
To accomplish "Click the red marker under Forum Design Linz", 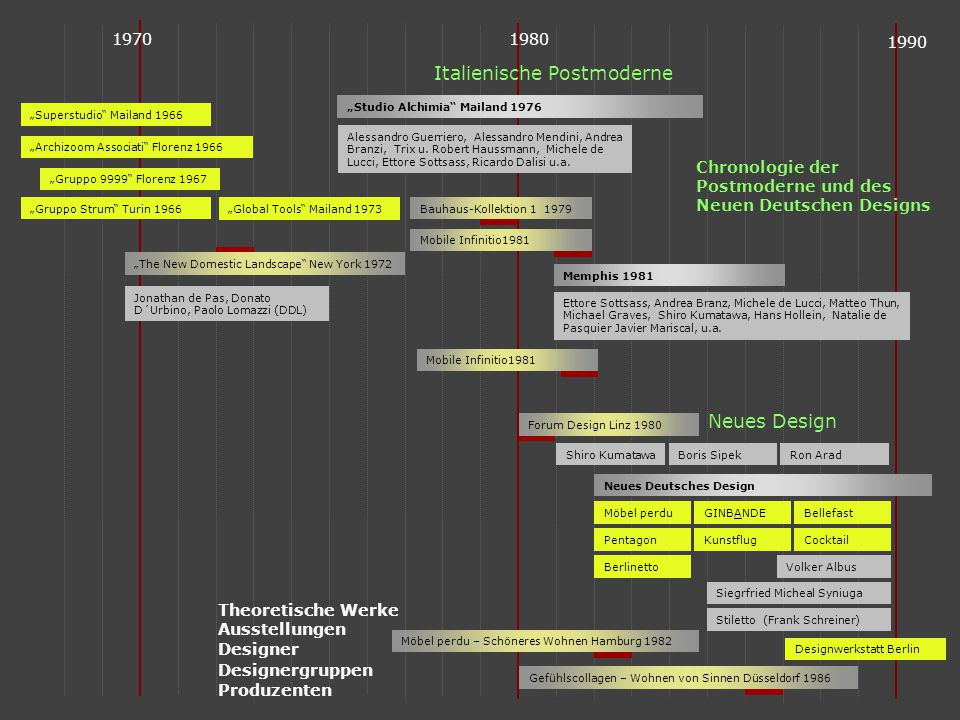I will coord(536,438).
